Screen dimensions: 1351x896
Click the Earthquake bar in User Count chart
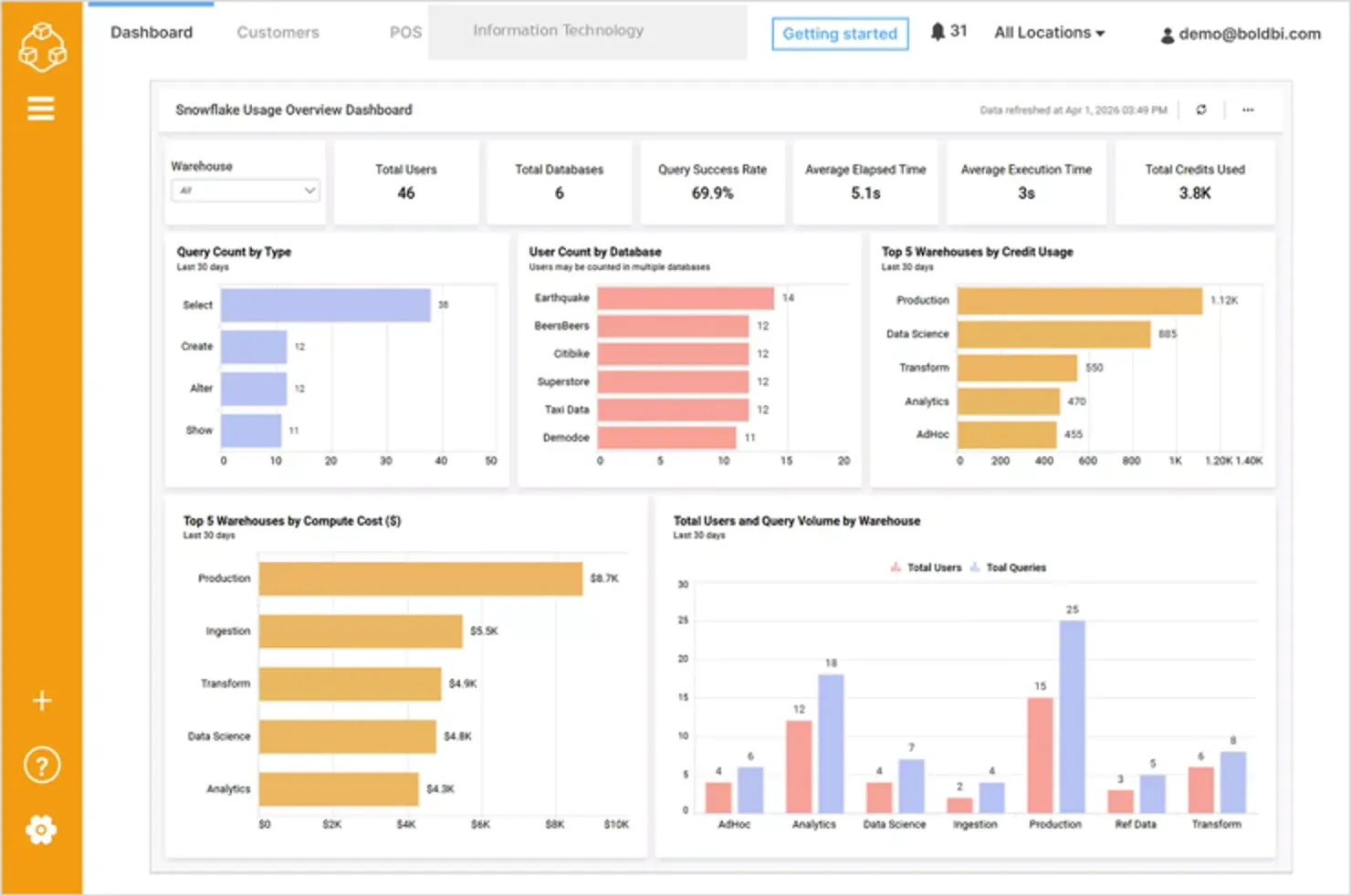click(686, 298)
